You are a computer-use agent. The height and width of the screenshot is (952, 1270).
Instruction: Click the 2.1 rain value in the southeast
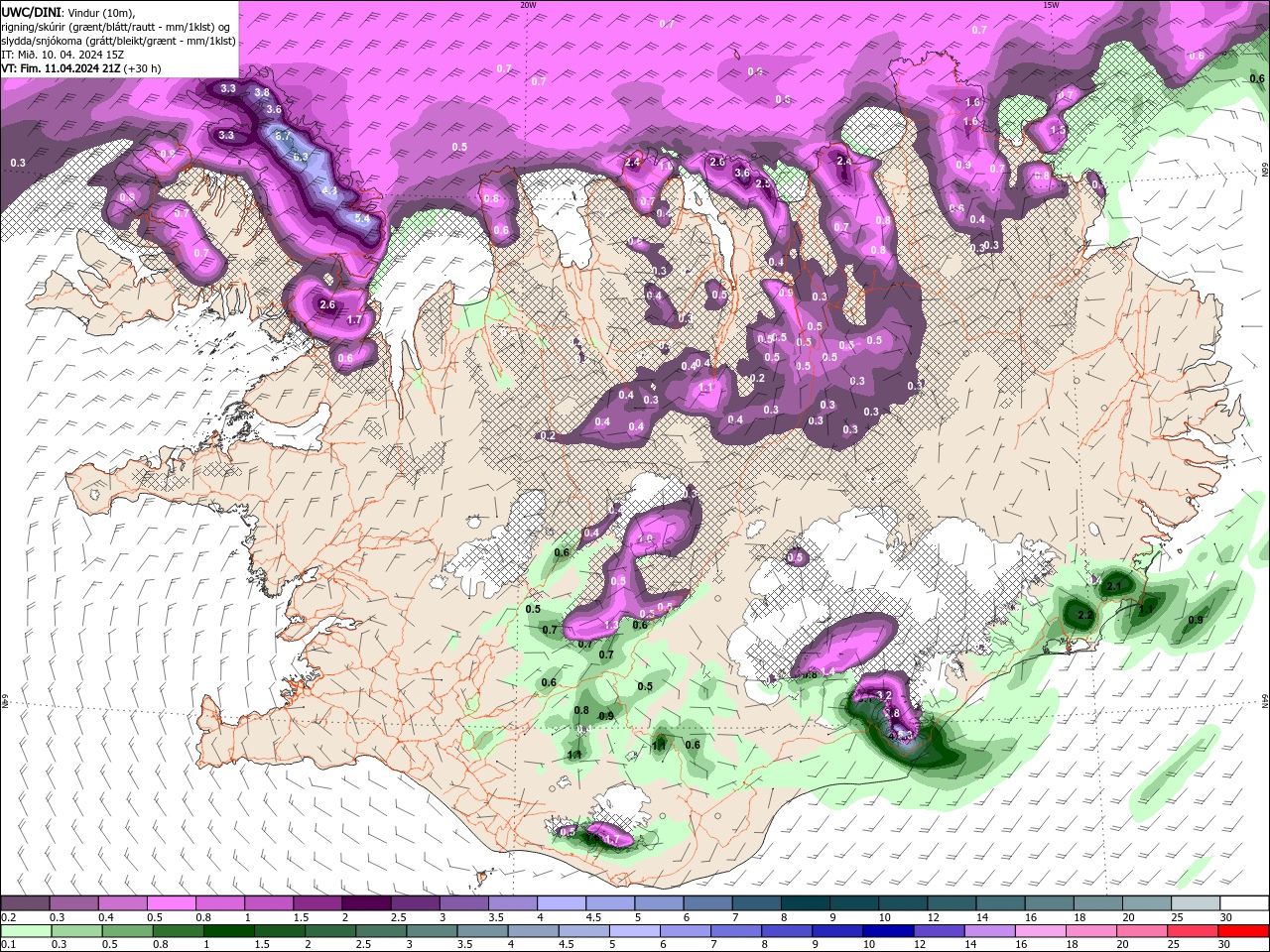1113,587
